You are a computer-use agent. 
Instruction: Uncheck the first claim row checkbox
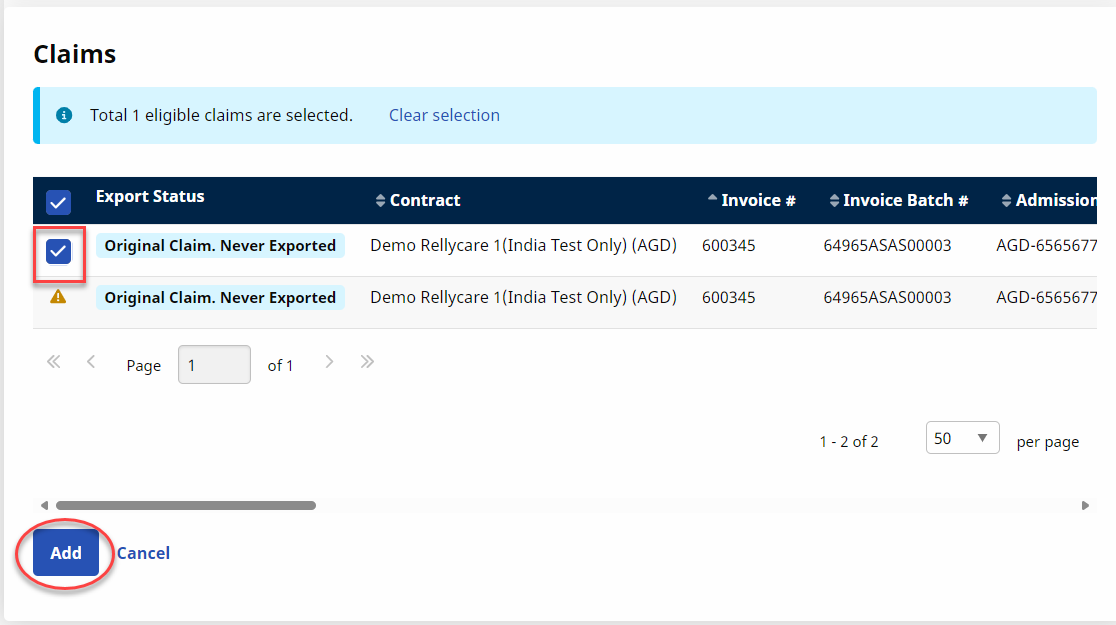(x=59, y=251)
